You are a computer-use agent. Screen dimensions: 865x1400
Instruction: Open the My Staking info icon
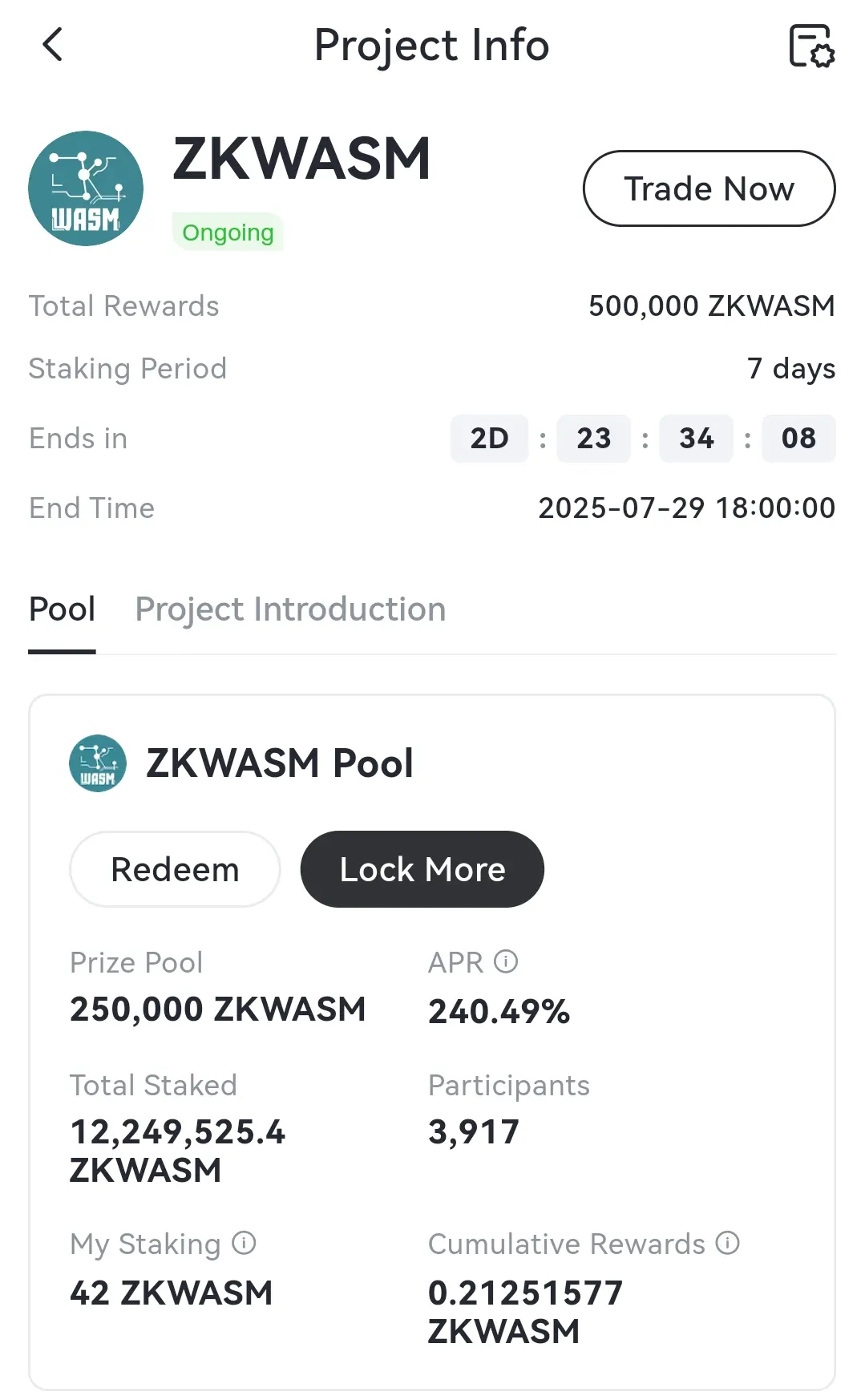click(244, 1243)
